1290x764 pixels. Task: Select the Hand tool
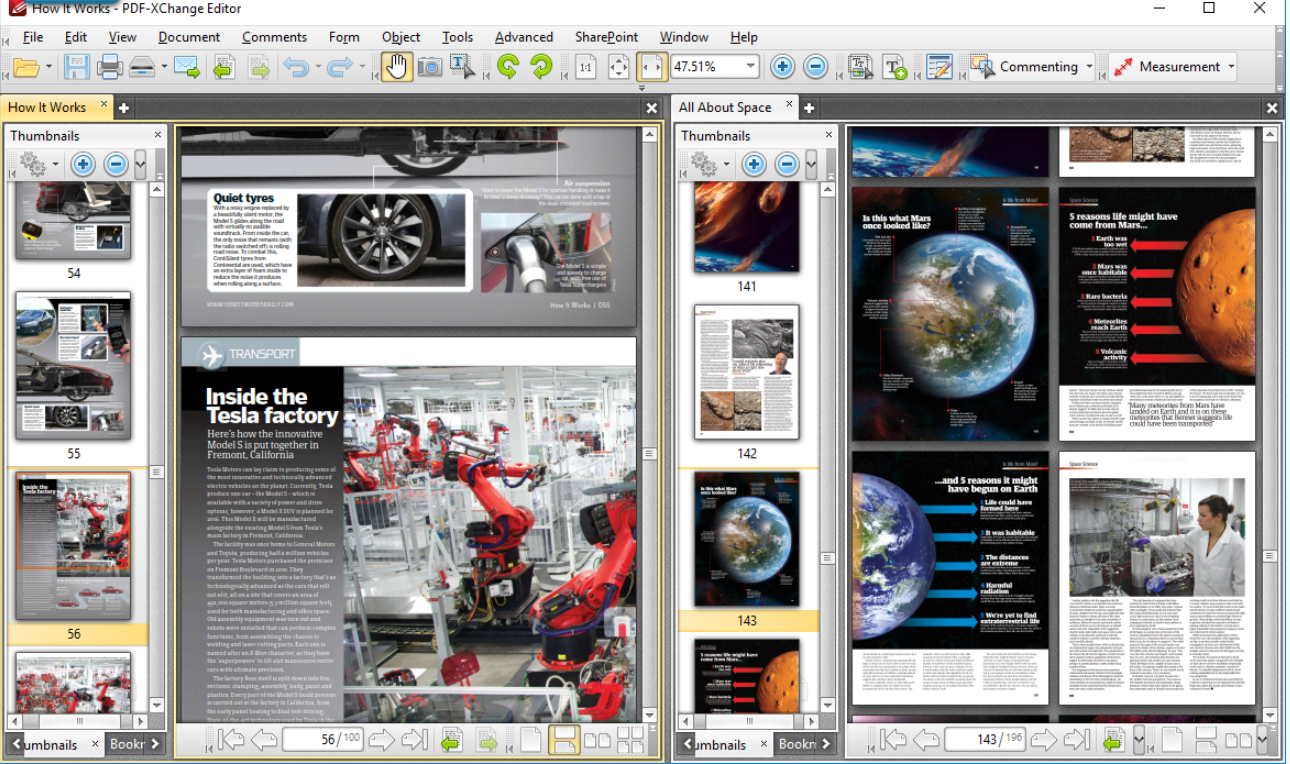point(397,67)
